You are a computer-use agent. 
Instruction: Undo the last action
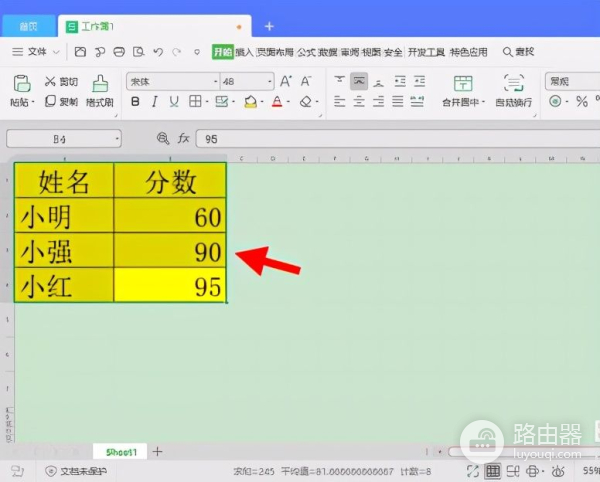[x=158, y=52]
